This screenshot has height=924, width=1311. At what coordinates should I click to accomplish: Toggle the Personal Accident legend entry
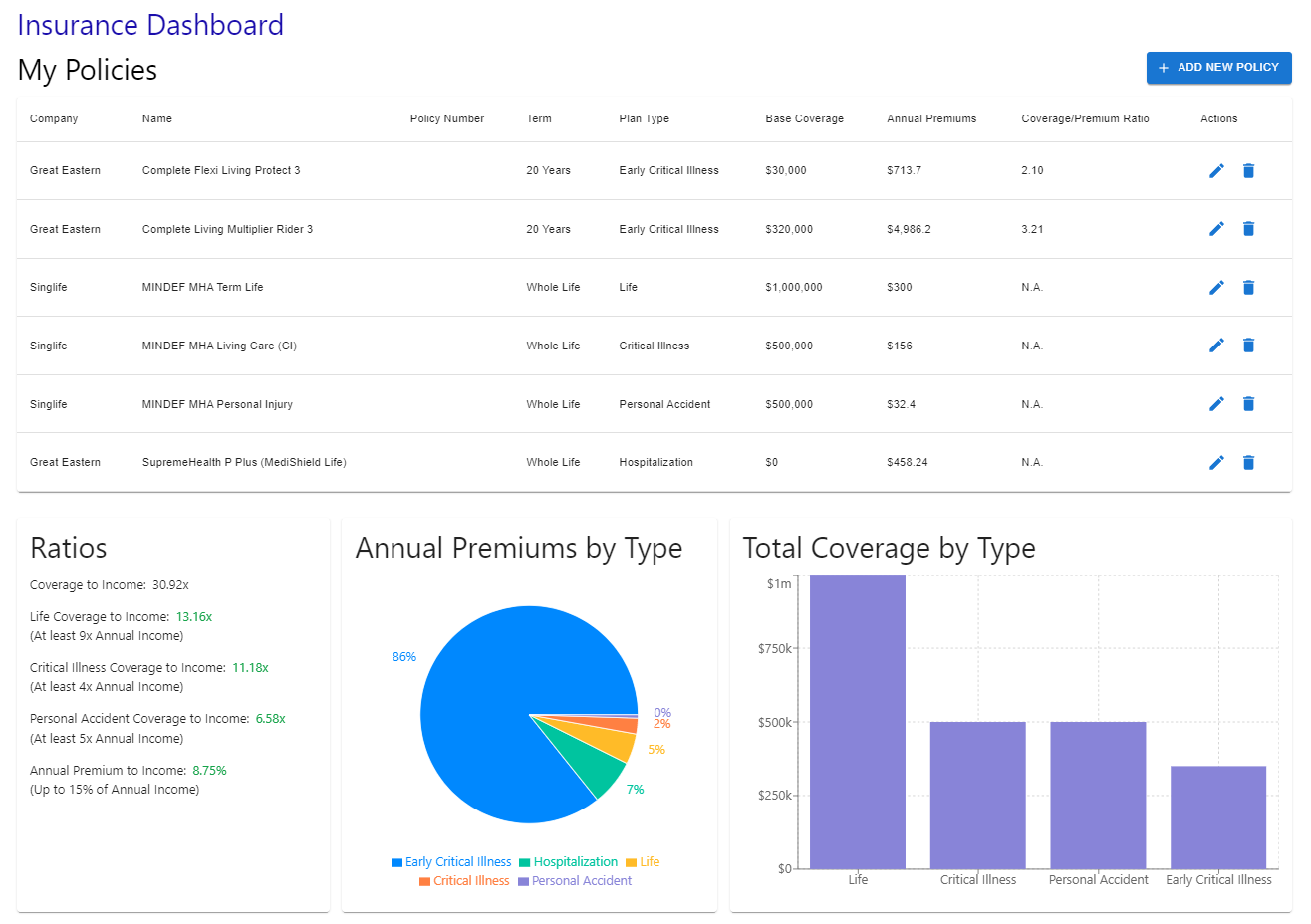coord(575,881)
